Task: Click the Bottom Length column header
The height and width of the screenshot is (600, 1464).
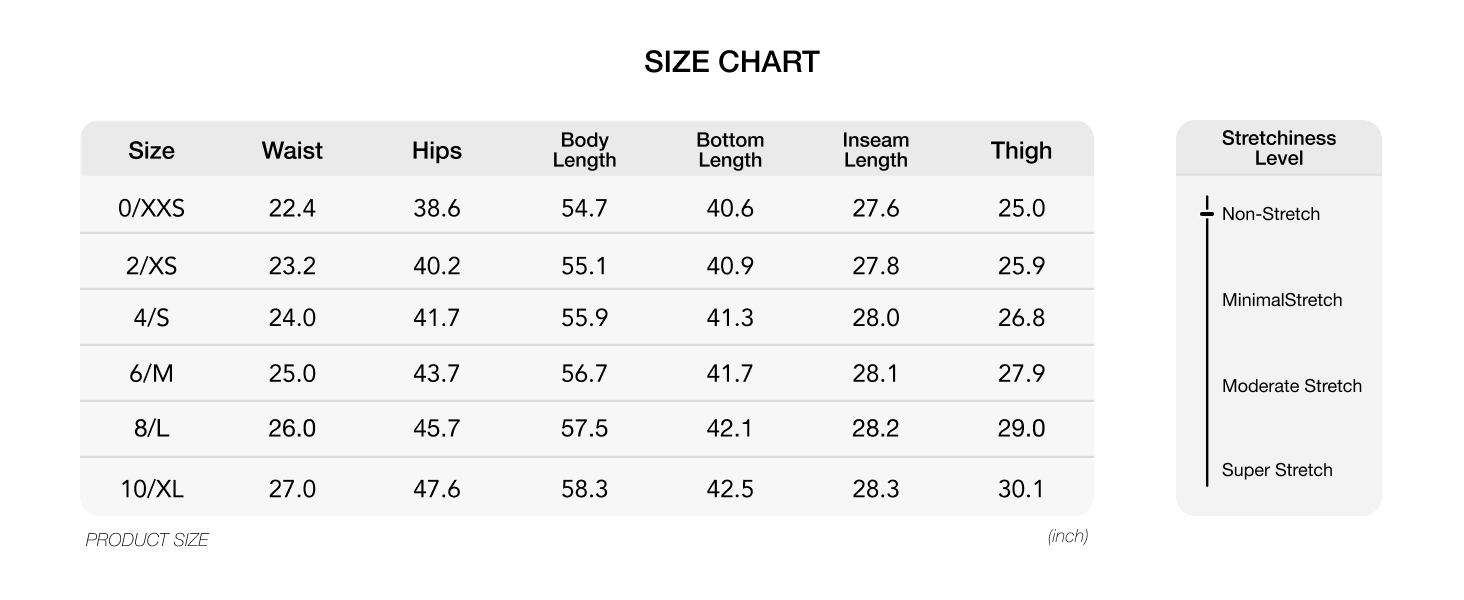Action: (x=730, y=150)
